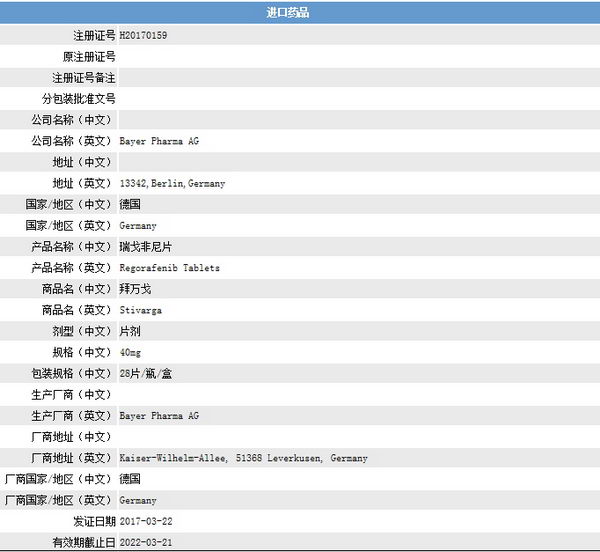Select address text 13342, Berlin, Germany
The height and width of the screenshot is (552, 600).
pos(172,184)
